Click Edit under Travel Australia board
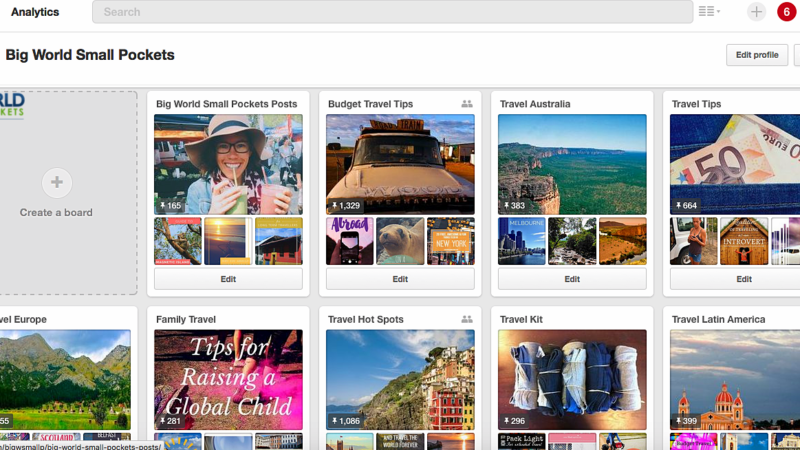 572,279
